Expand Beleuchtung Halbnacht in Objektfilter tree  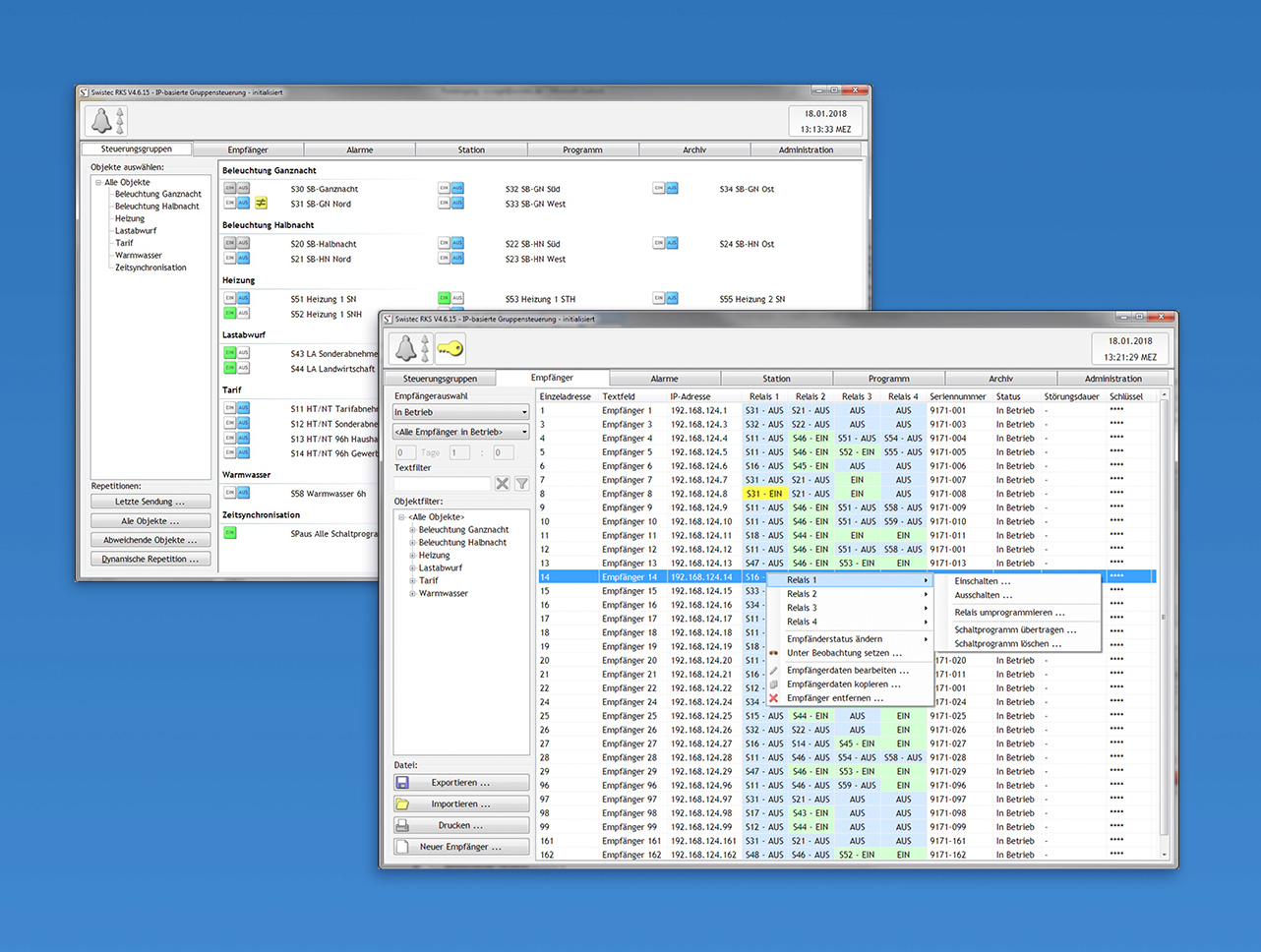[x=412, y=543]
